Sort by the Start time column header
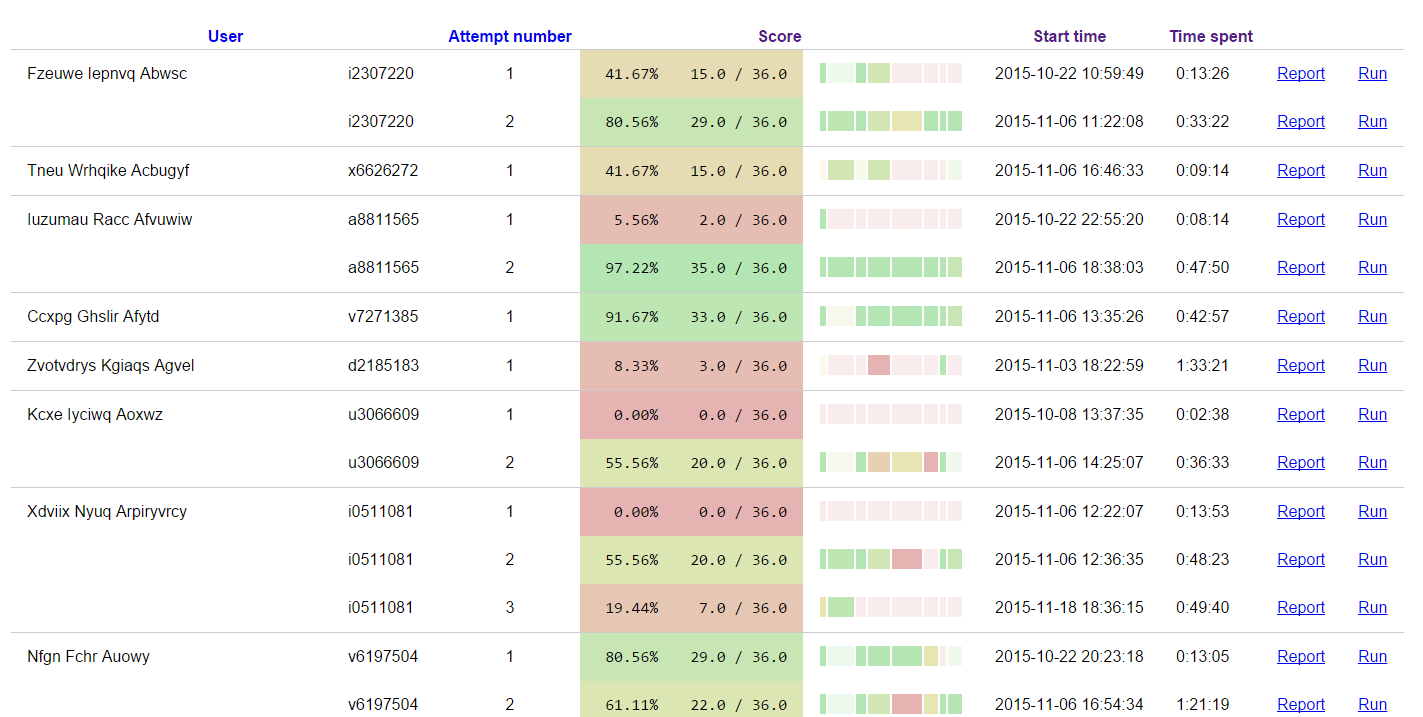 pos(1070,37)
